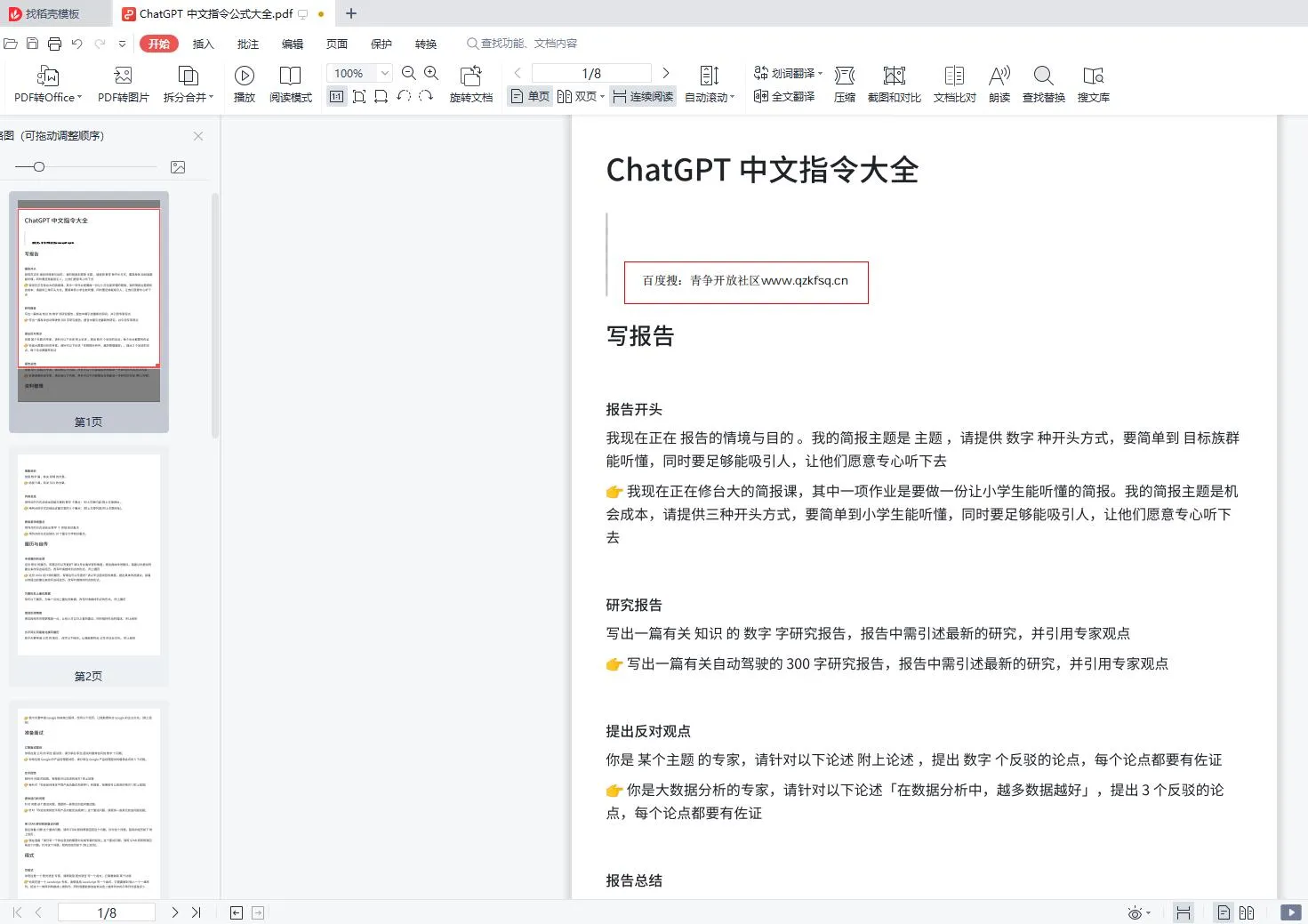Open the zoom percentage 100% dropdown

(x=385, y=73)
